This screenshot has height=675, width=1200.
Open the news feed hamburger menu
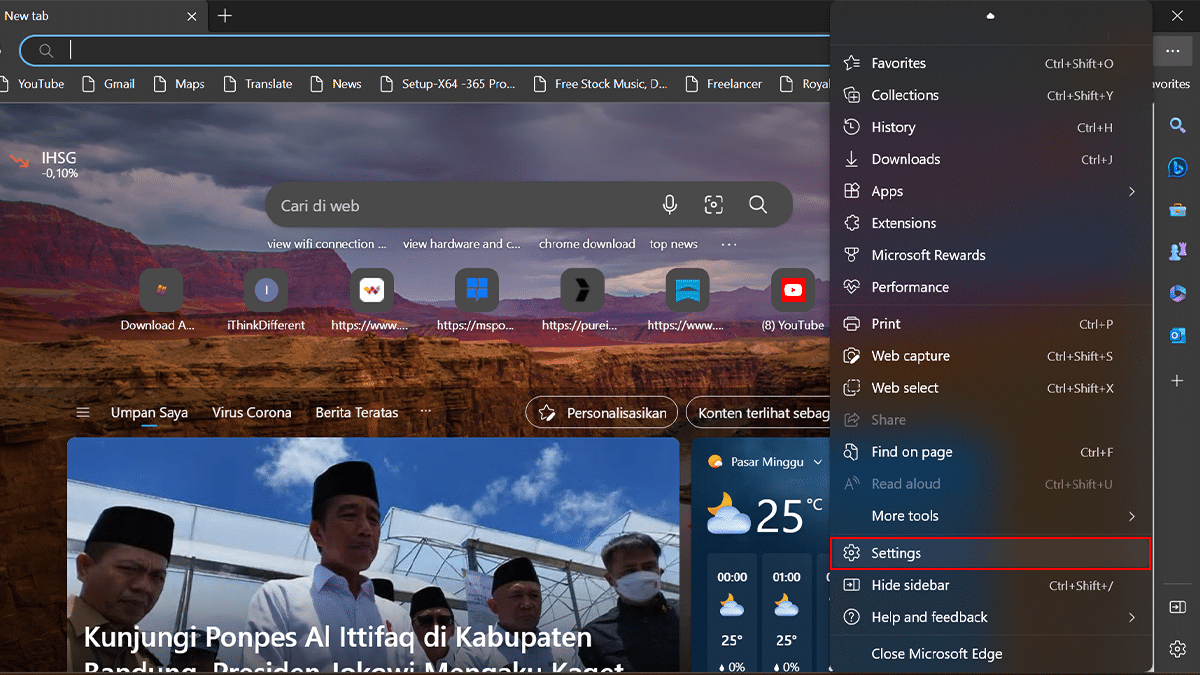[x=83, y=413]
